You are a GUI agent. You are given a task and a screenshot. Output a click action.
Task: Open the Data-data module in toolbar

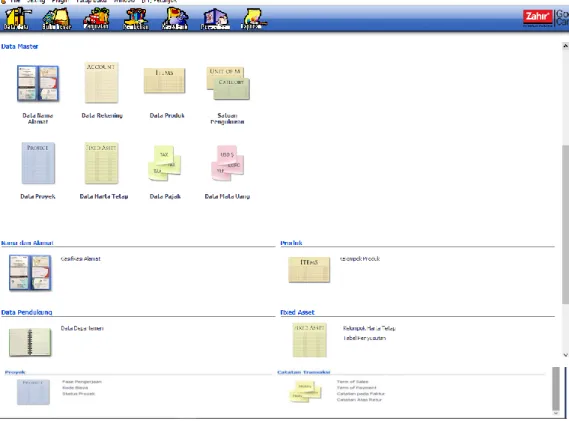17,18
